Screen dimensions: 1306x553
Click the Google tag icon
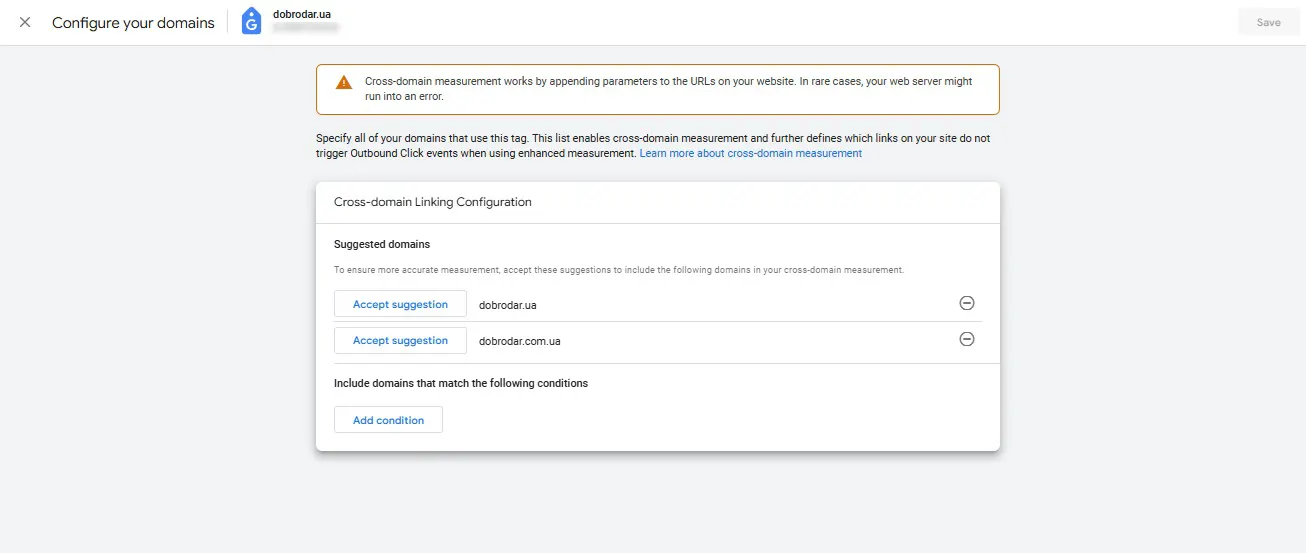pyautogui.click(x=251, y=22)
